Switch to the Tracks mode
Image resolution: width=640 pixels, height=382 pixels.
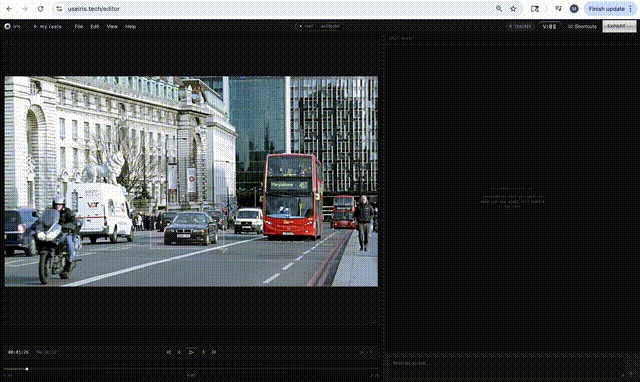coord(520,27)
